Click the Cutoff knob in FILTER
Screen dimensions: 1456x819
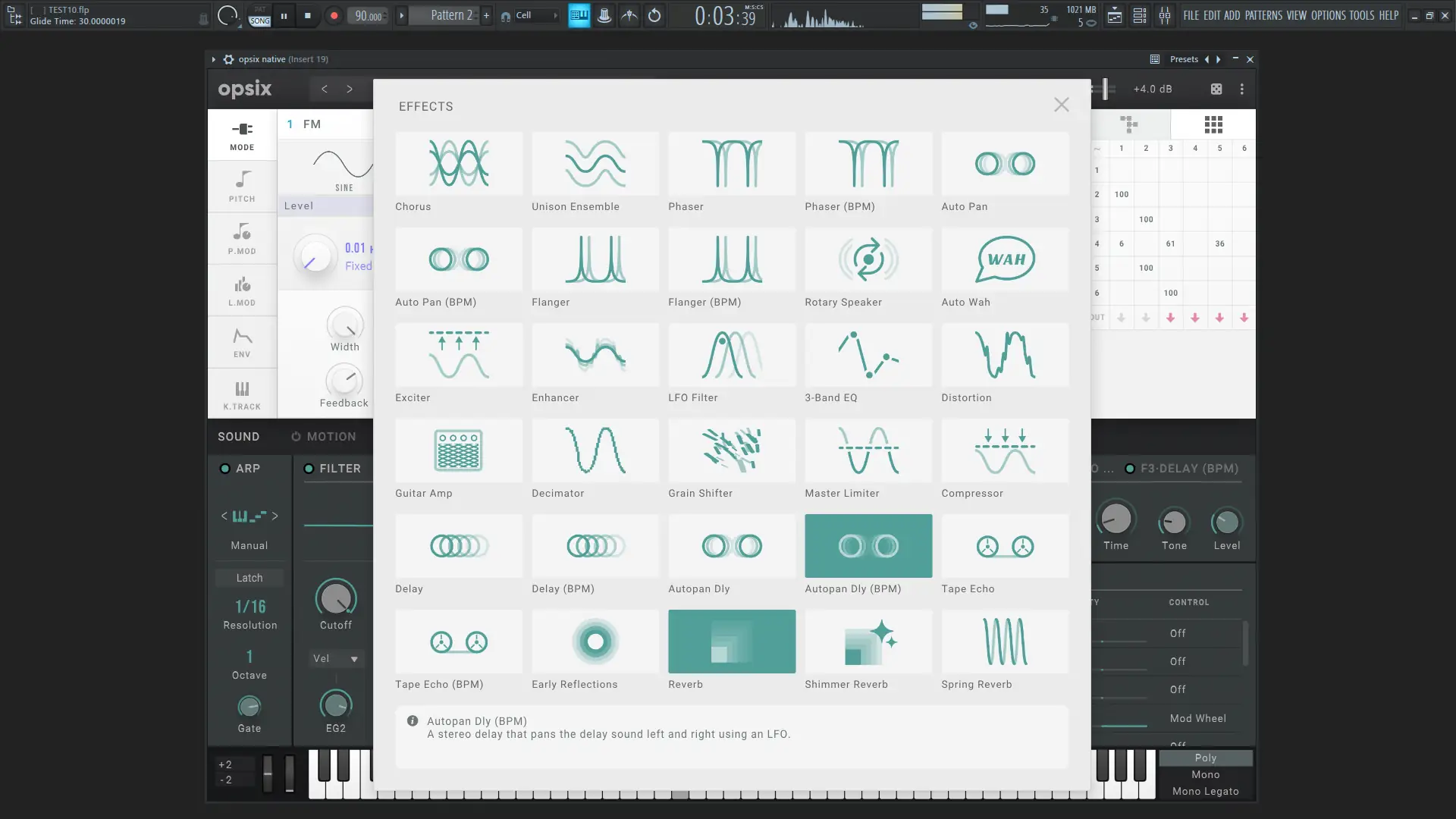[336, 599]
